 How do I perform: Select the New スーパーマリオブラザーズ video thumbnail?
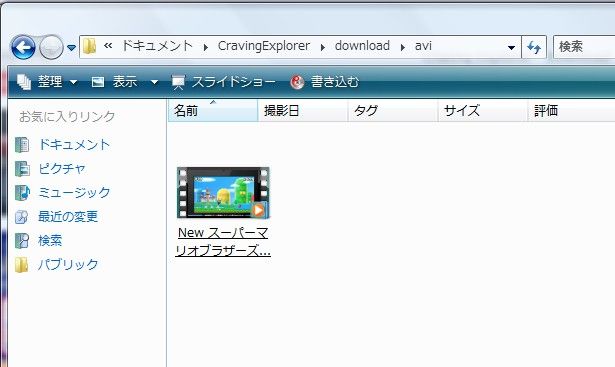pos(223,193)
